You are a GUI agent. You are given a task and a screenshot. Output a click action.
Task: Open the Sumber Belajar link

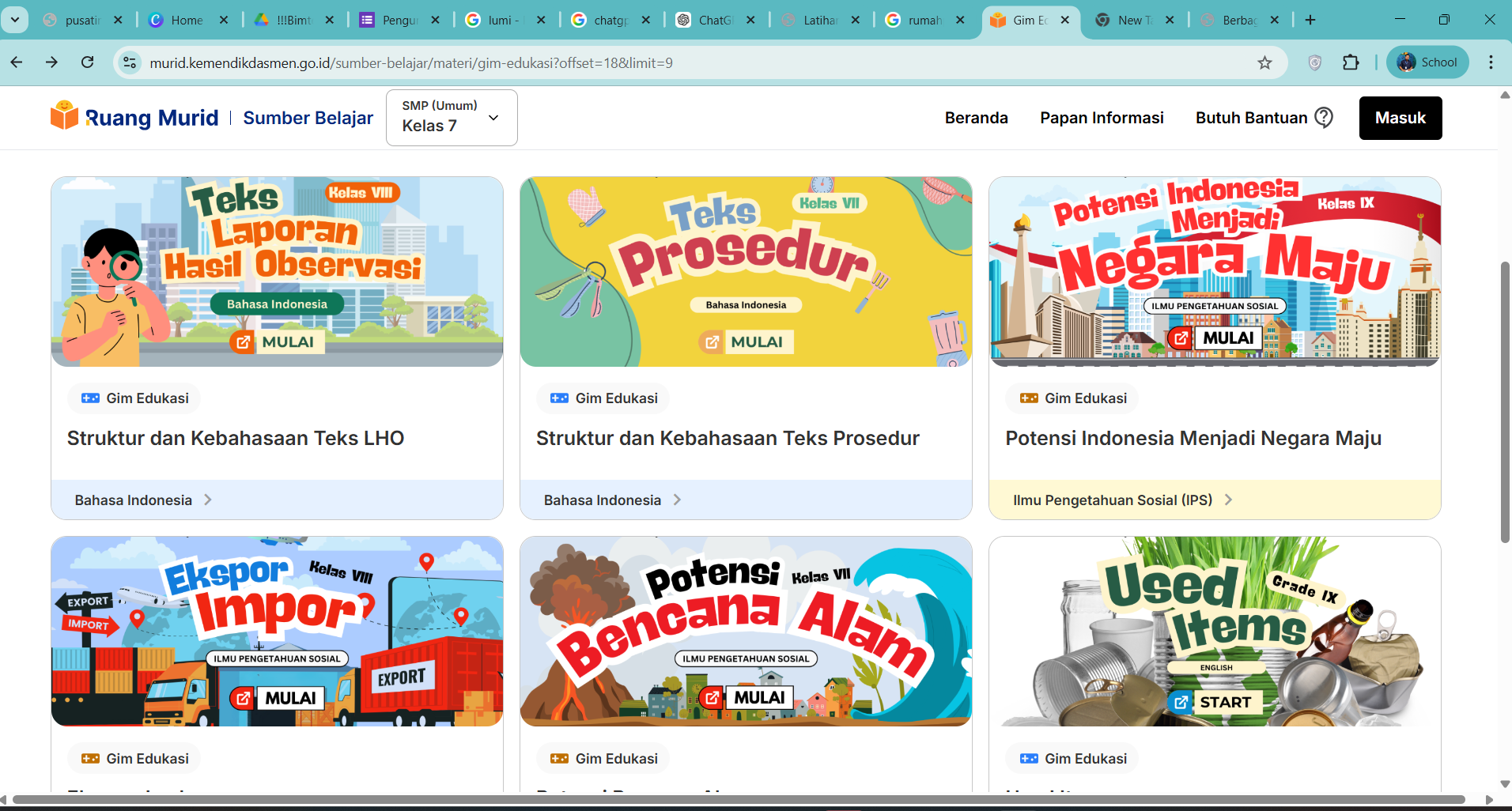pos(308,118)
